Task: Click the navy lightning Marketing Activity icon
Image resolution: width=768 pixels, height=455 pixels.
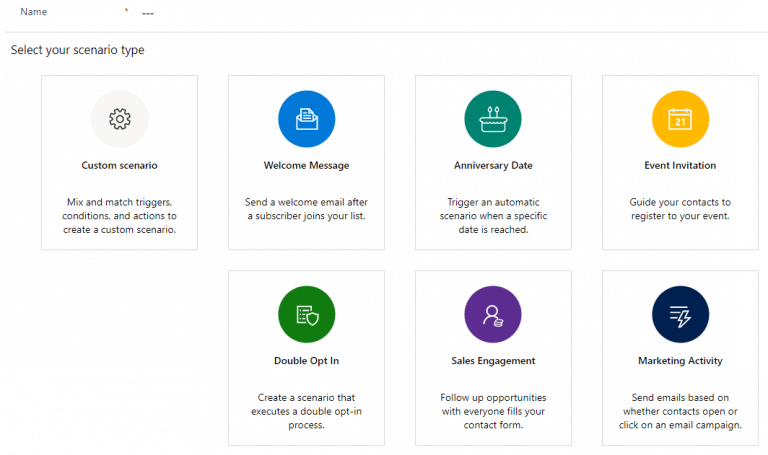Action: [680, 315]
